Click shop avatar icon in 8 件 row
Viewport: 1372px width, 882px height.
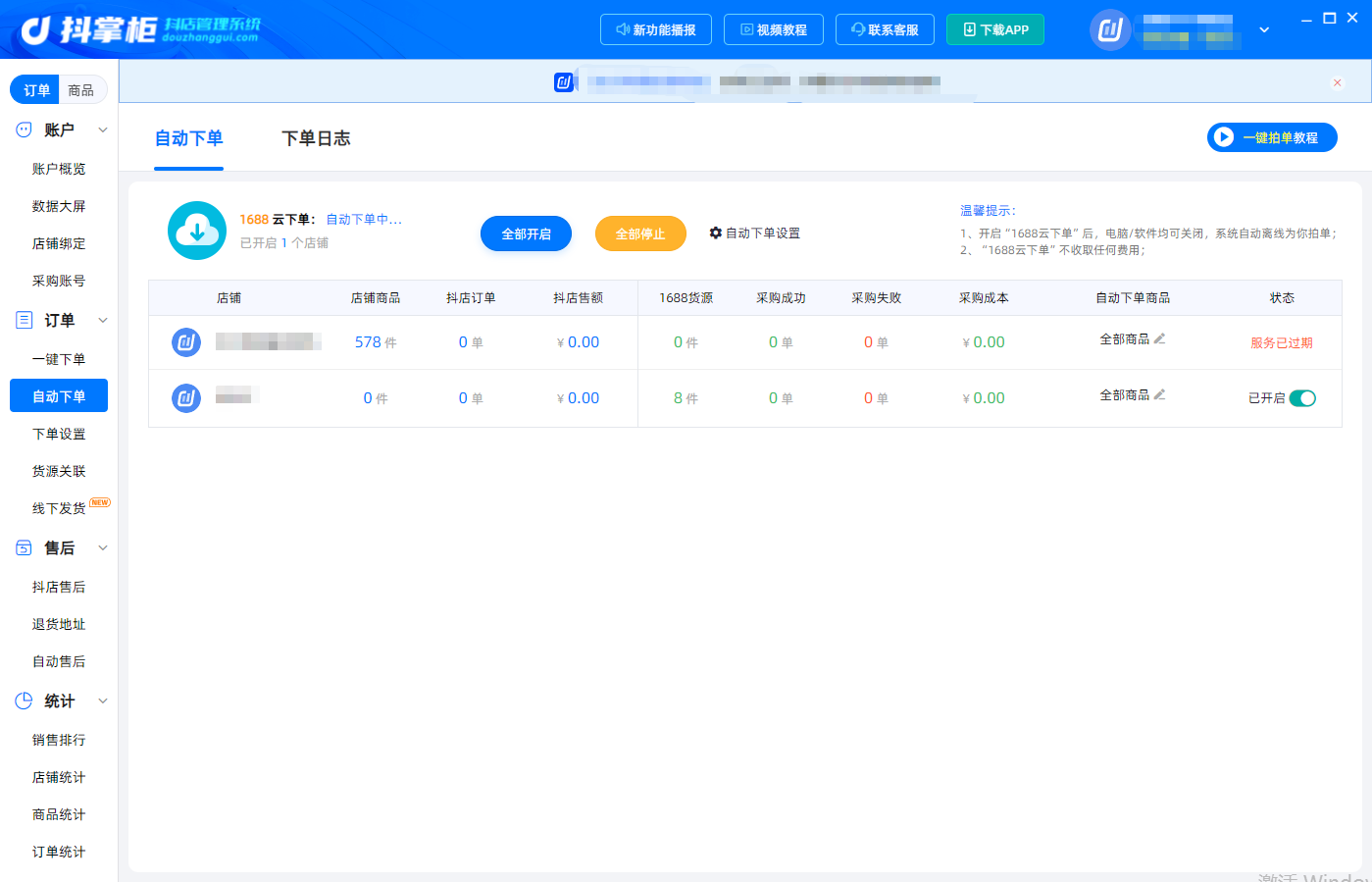click(x=186, y=398)
